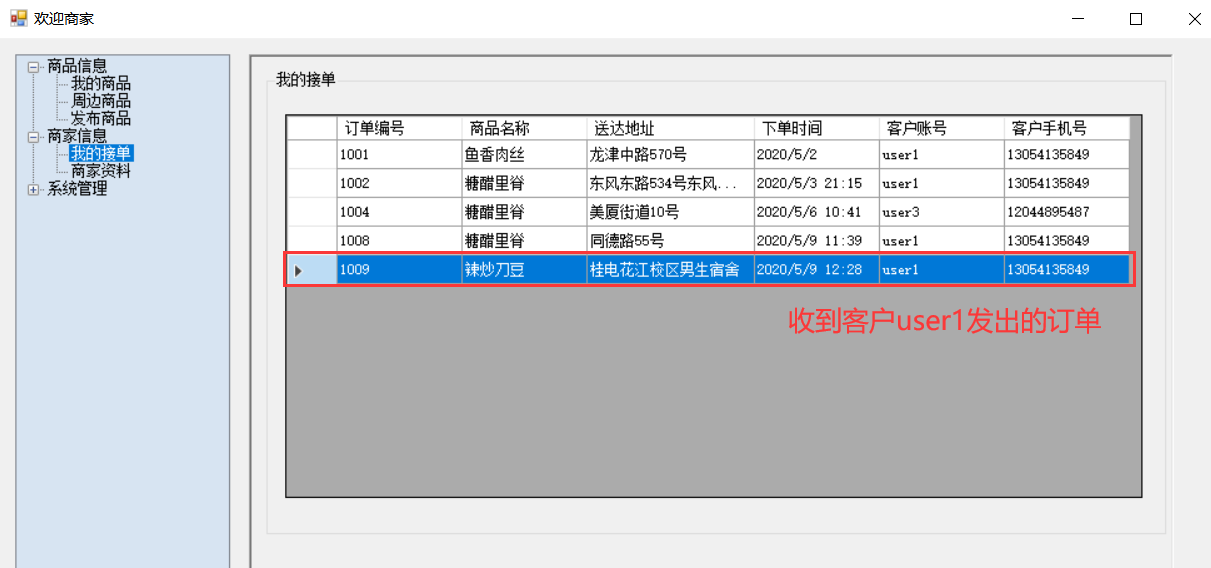Screen dimensions: 1211x568
Task: Click address cell 桂电花江校区男生宿舍
Action: pos(670,270)
